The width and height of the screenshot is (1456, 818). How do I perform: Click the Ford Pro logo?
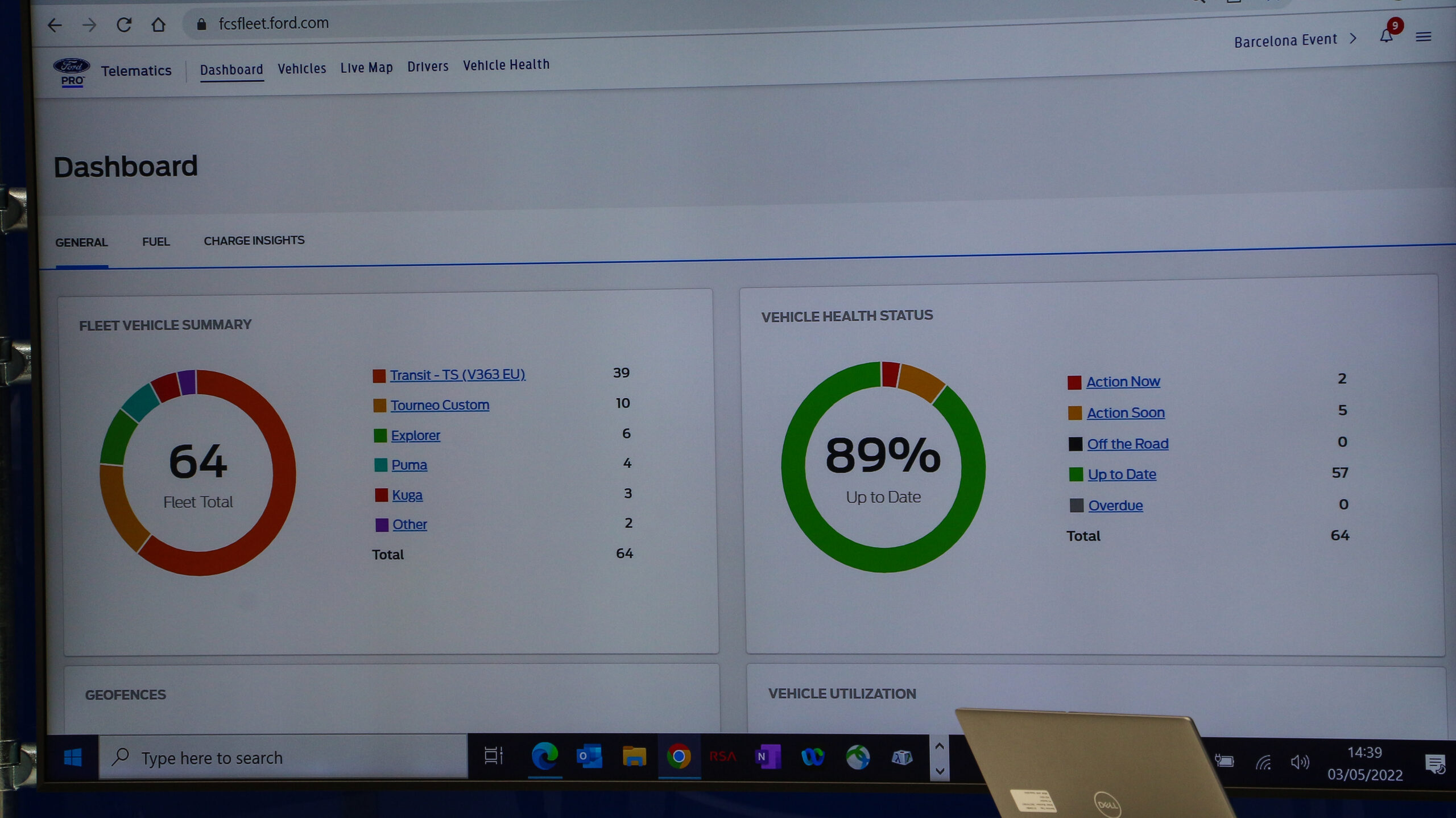(72, 72)
